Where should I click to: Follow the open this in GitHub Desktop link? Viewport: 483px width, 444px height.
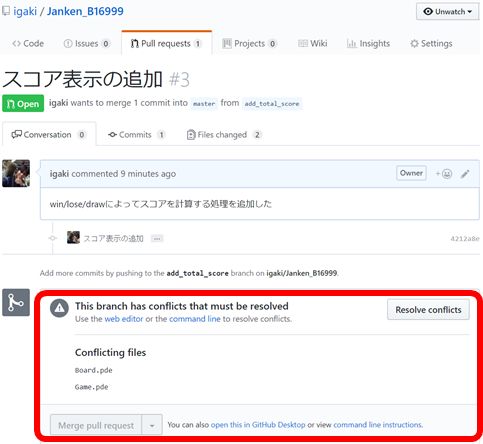tap(258, 425)
